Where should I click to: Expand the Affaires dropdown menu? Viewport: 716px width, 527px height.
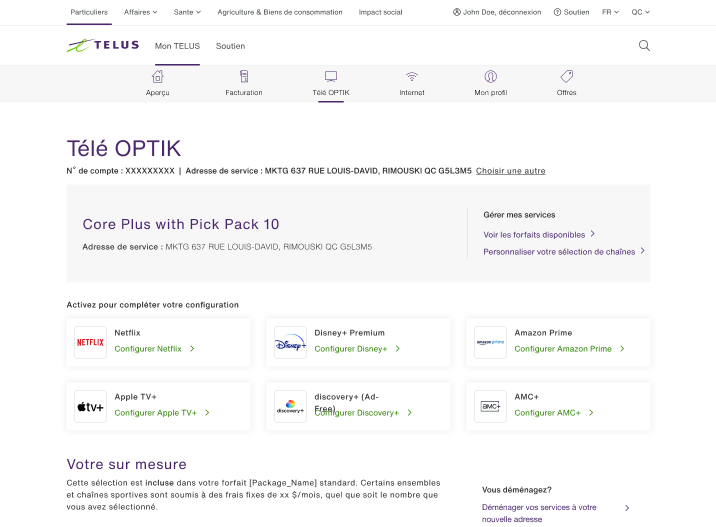(x=140, y=12)
